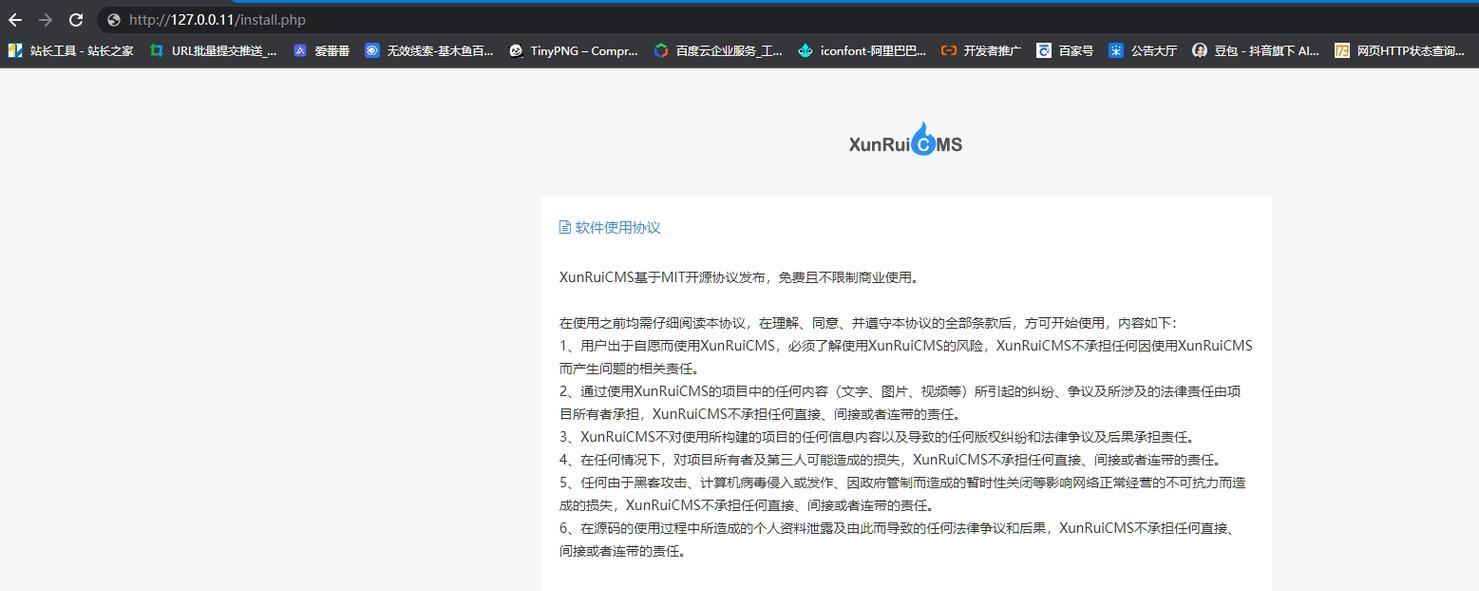Click the 百度云企业服务 bookmark favicon
Viewport: 1479px width, 591px height.
pyautogui.click(x=661, y=50)
